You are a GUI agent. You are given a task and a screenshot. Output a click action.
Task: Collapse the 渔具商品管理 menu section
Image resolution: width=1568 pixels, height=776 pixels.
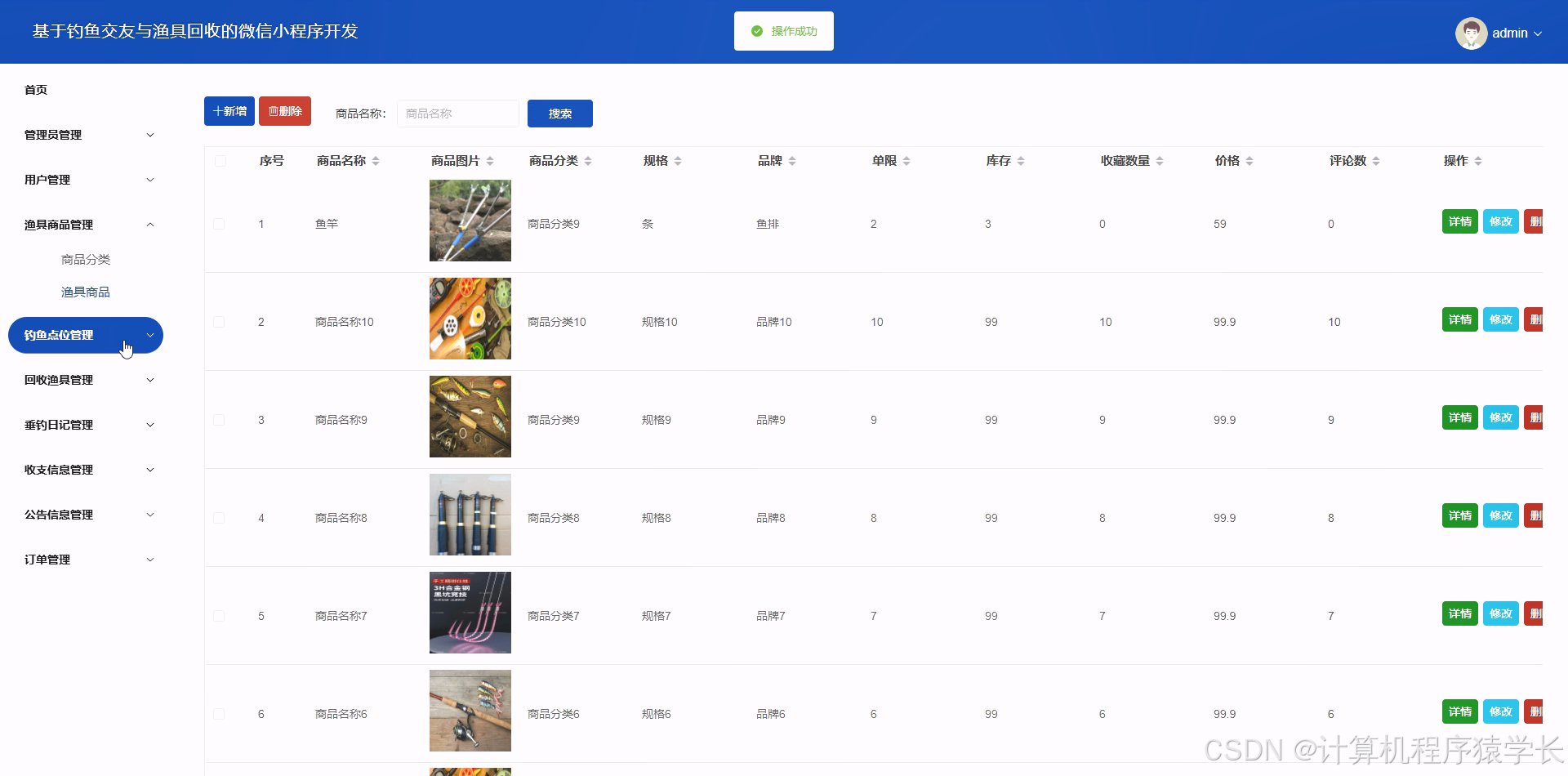coord(86,224)
